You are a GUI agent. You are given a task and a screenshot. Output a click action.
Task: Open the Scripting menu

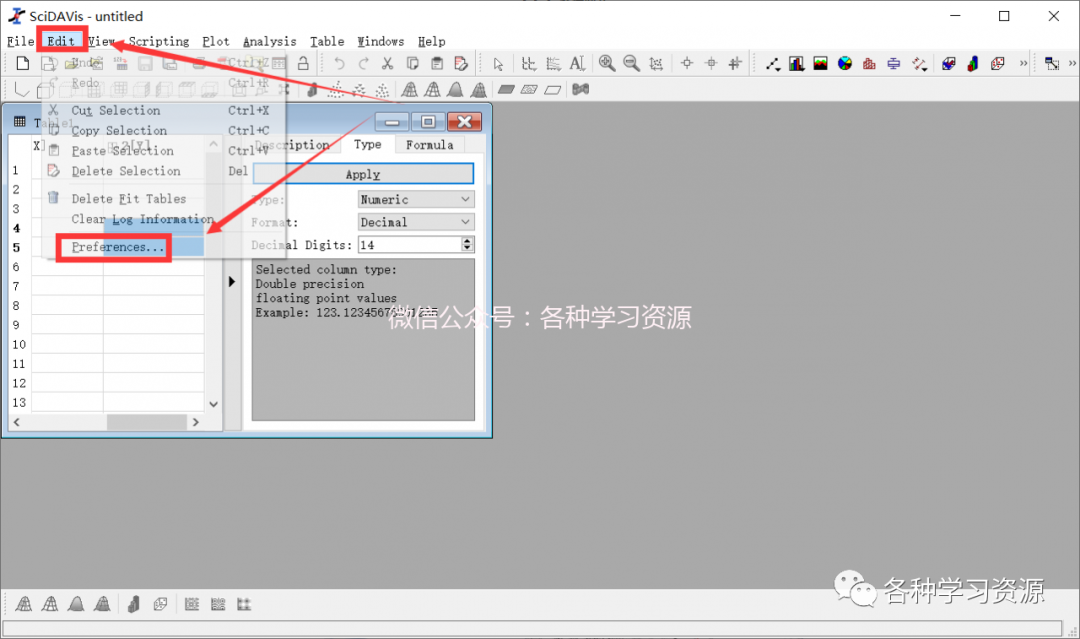(158, 41)
